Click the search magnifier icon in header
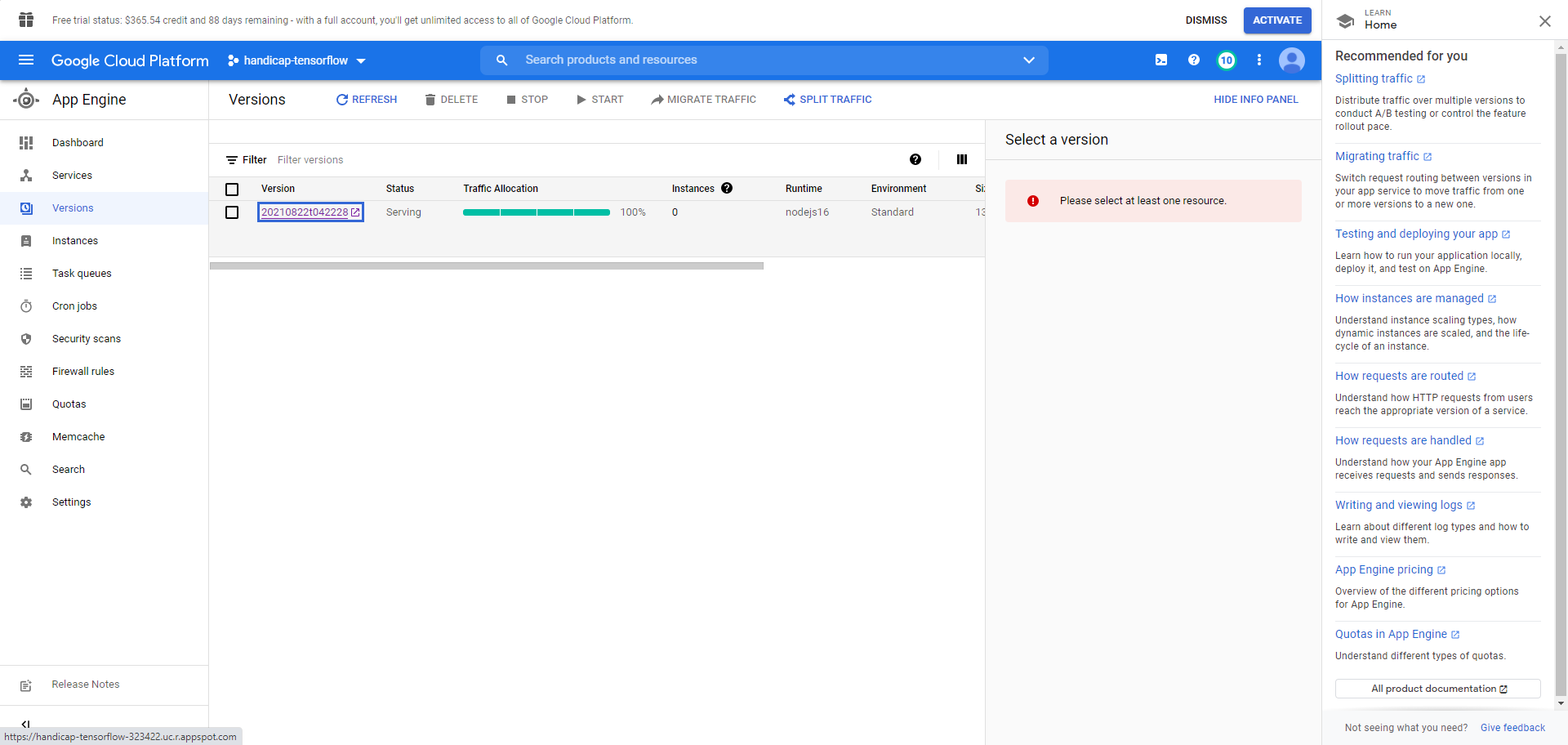The height and width of the screenshot is (745, 1568). pyautogui.click(x=502, y=60)
